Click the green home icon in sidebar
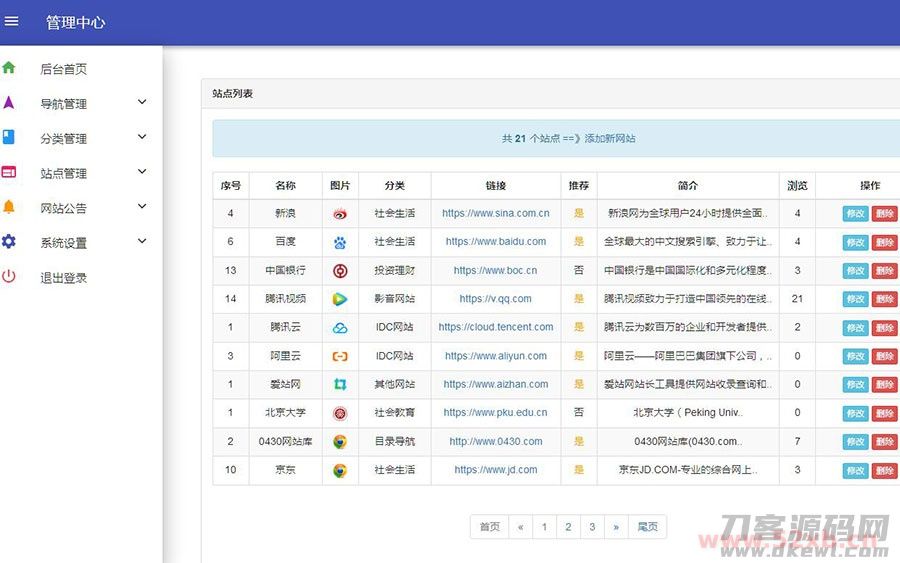 pos(9,68)
